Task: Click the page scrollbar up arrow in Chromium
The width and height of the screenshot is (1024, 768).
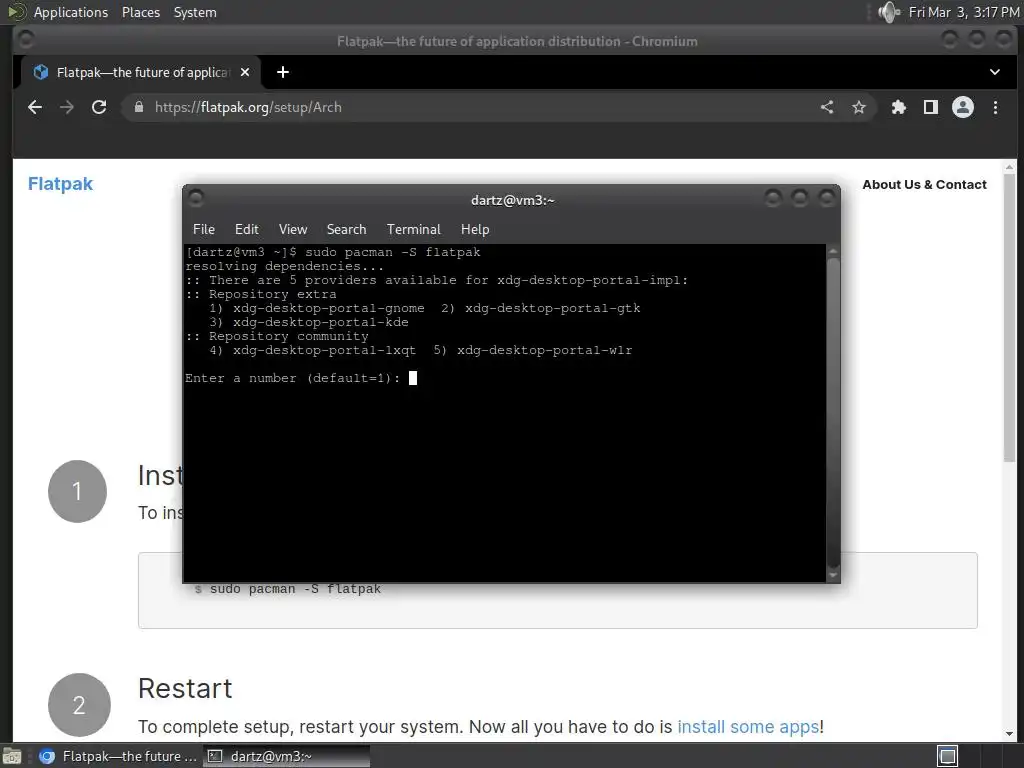Action: (1010, 167)
